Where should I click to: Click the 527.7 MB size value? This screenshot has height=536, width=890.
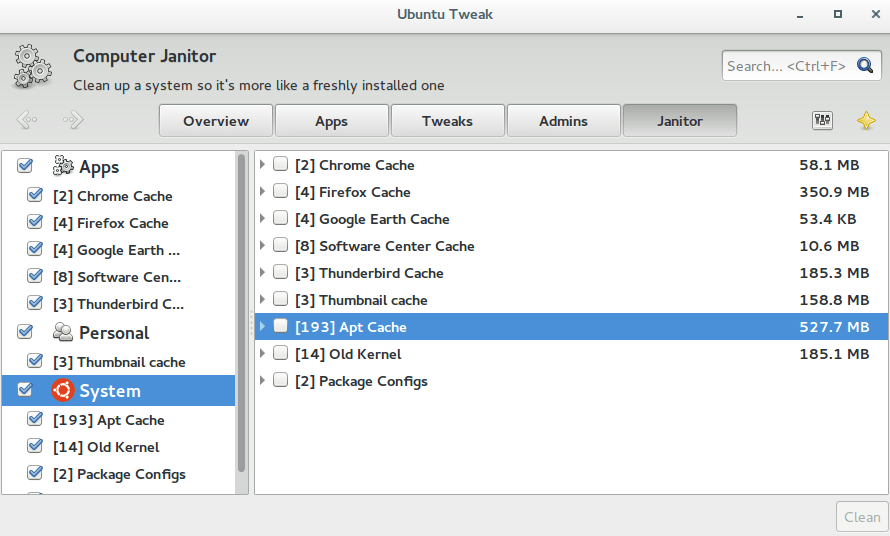834,327
